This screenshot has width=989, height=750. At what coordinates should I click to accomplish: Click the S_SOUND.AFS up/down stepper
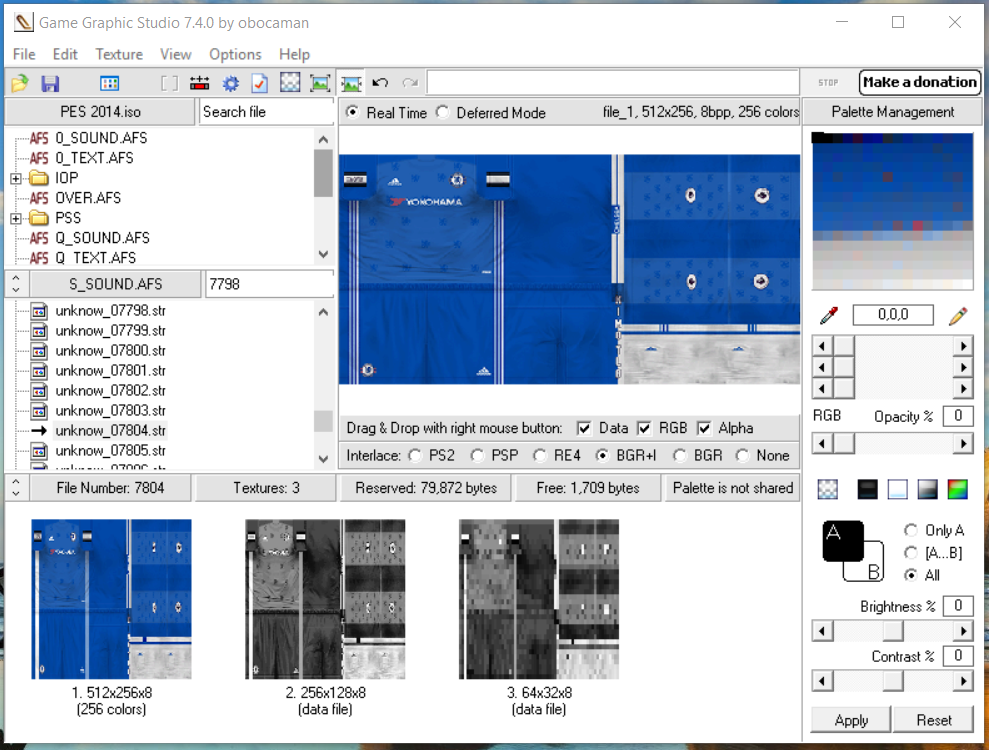tap(16, 284)
